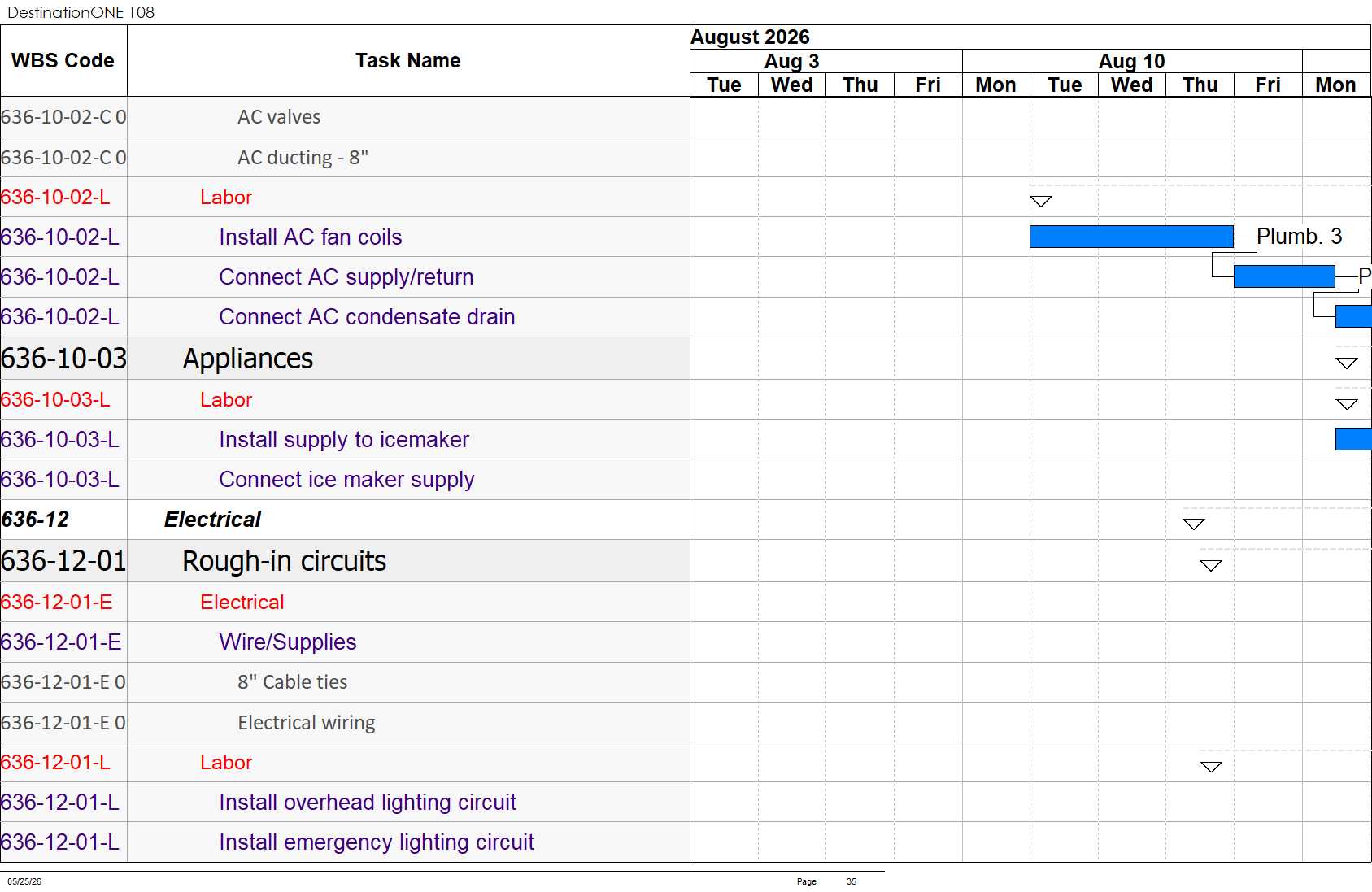This screenshot has width=1372, height=892.
Task: Click the 636-12-01-L Labor summary triangle marker
Action: click(x=1211, y=767)
